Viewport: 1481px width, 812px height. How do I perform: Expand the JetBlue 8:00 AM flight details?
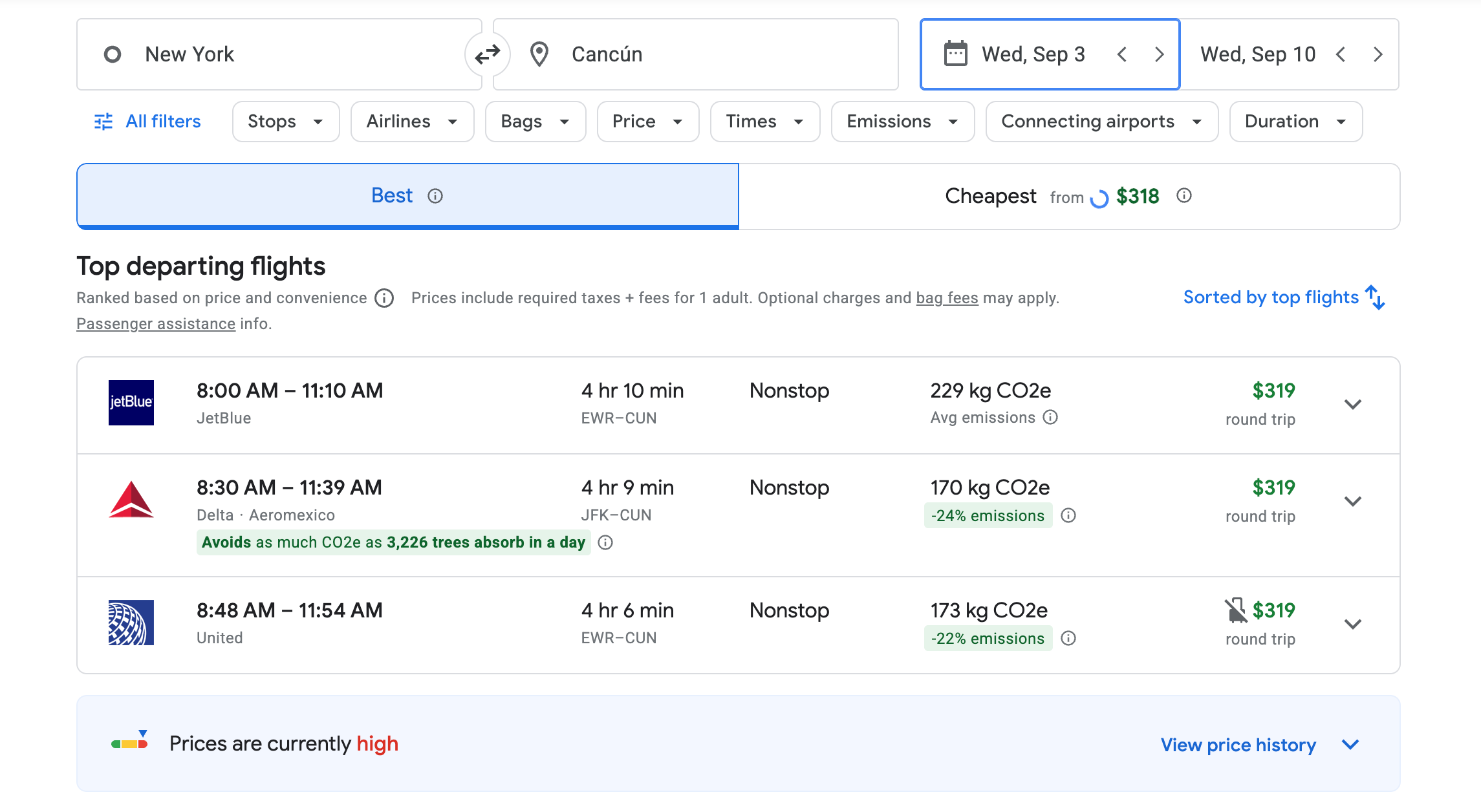tap(1352, 405)
